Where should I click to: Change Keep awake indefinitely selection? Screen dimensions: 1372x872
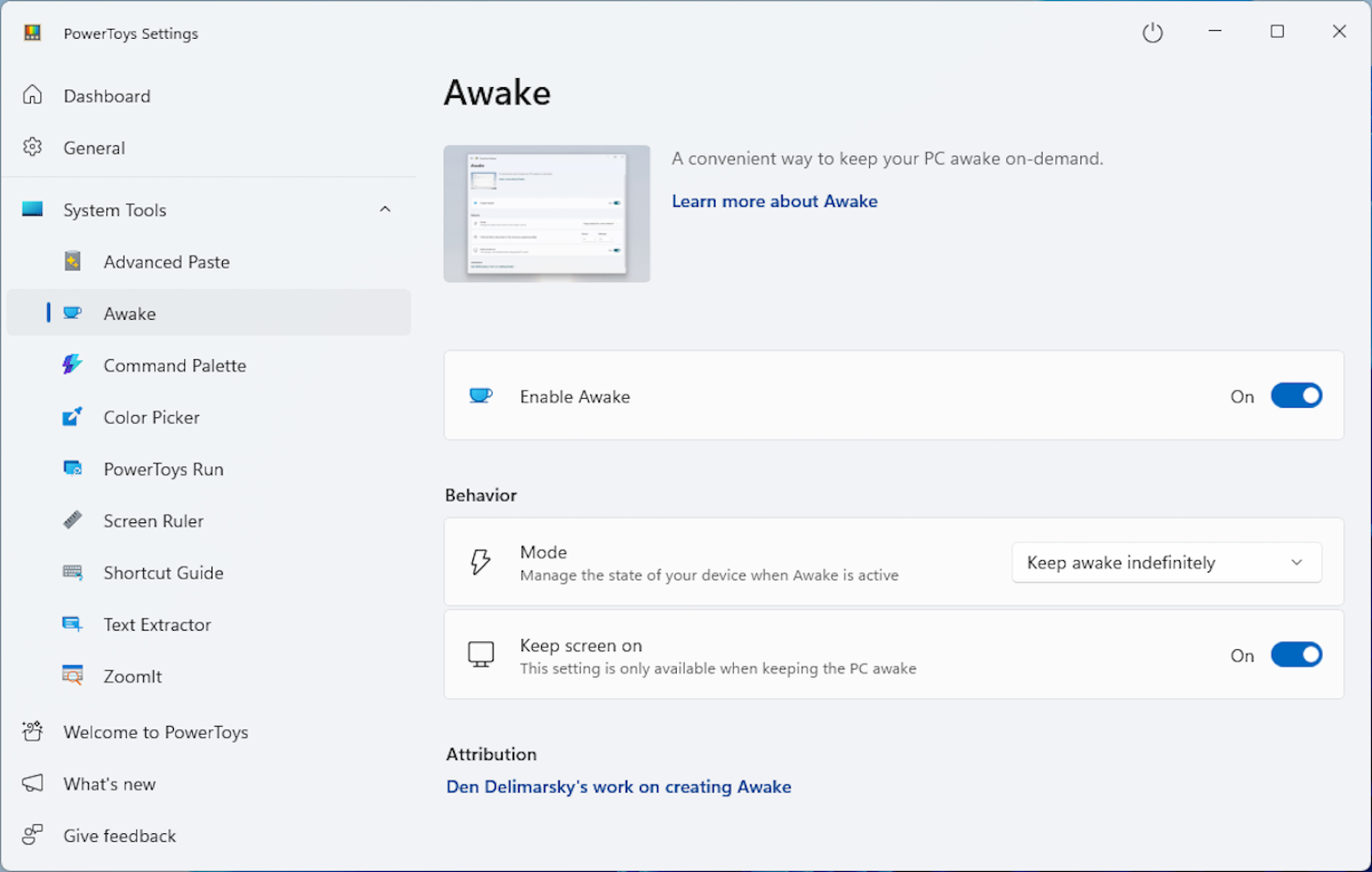coord(1166,562)
